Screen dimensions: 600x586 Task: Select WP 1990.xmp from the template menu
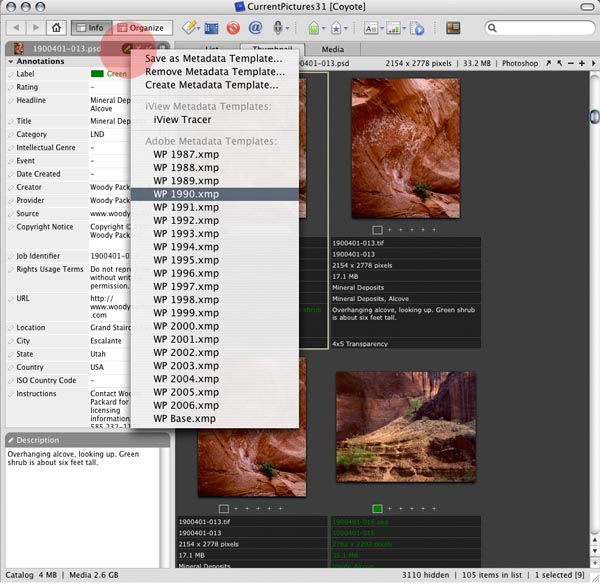[186, 194]
